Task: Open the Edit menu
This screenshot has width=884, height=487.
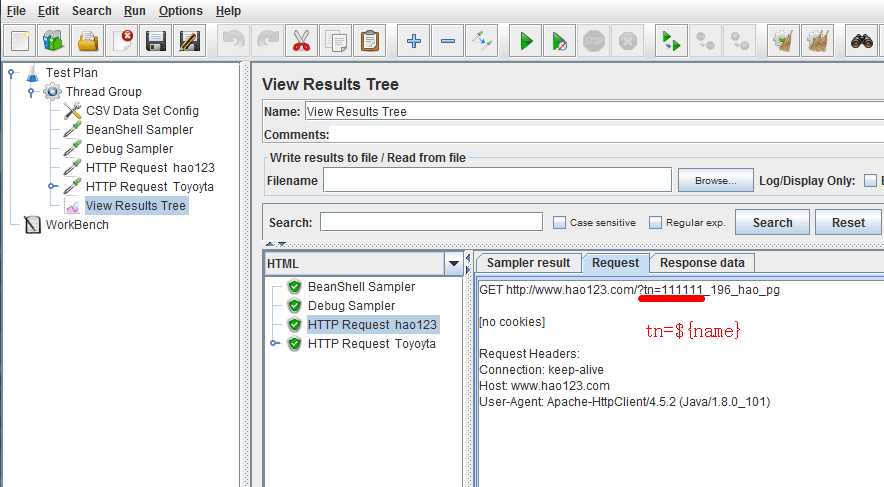Action: (48, 11)
